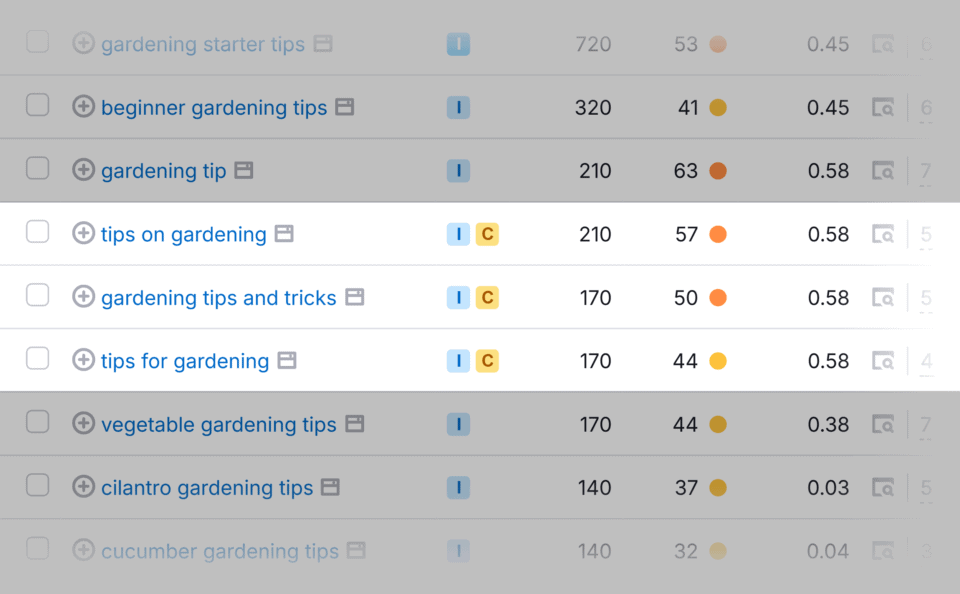The image size is (960, 594).
Task: Click SERP features icon next to gardening tip
Action: tap(244, 171)
